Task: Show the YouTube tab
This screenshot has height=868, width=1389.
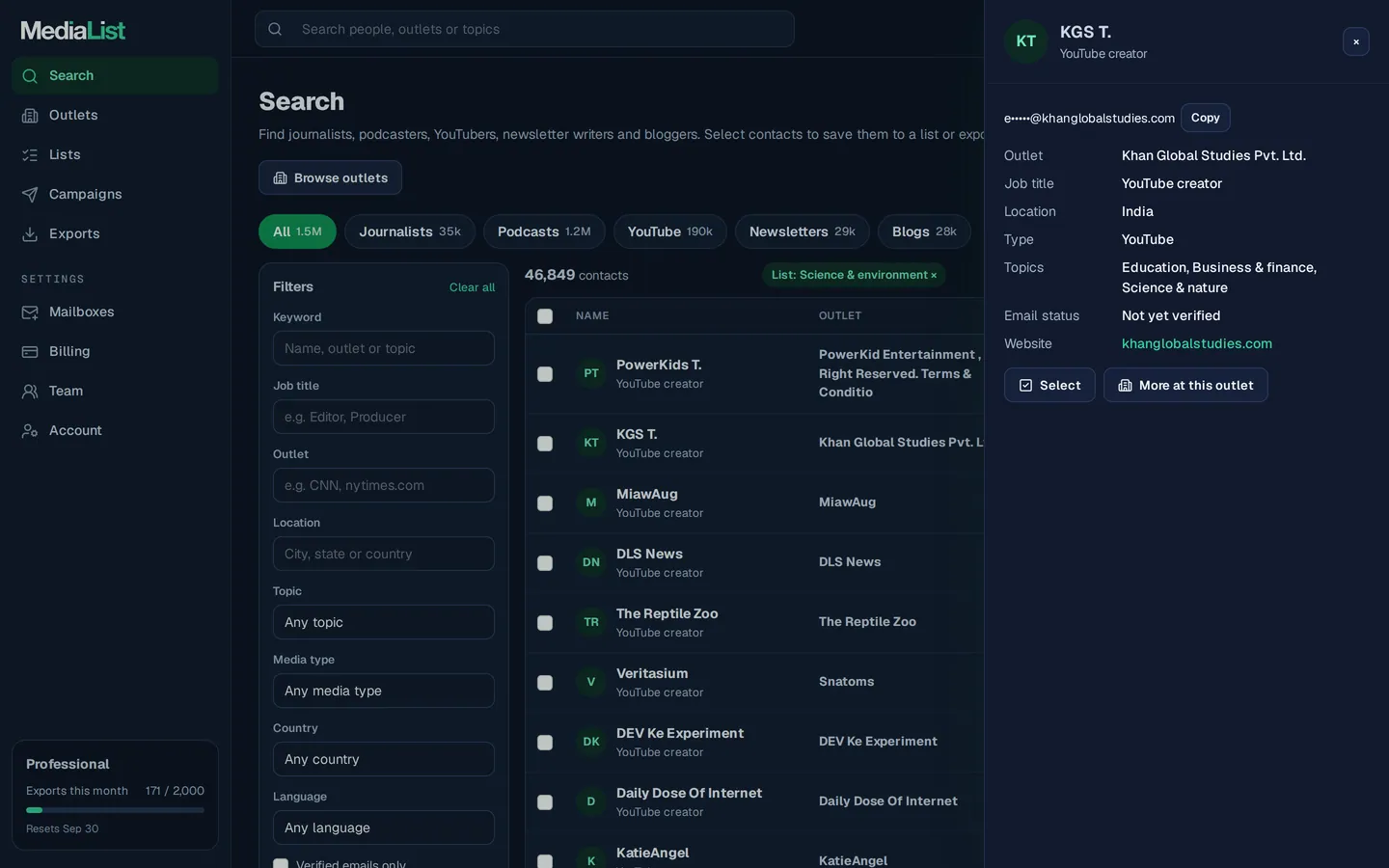Action: pos(670,231)
